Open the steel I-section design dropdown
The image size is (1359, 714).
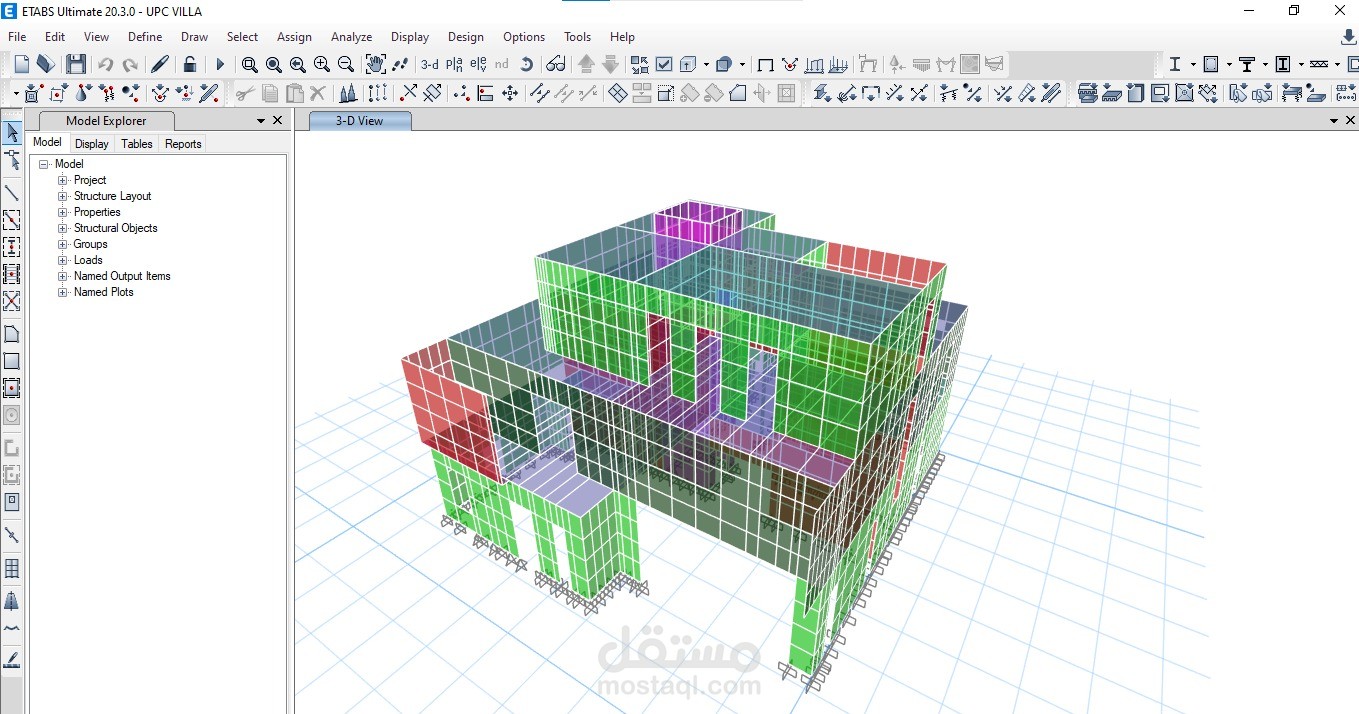pos(1194,64)
